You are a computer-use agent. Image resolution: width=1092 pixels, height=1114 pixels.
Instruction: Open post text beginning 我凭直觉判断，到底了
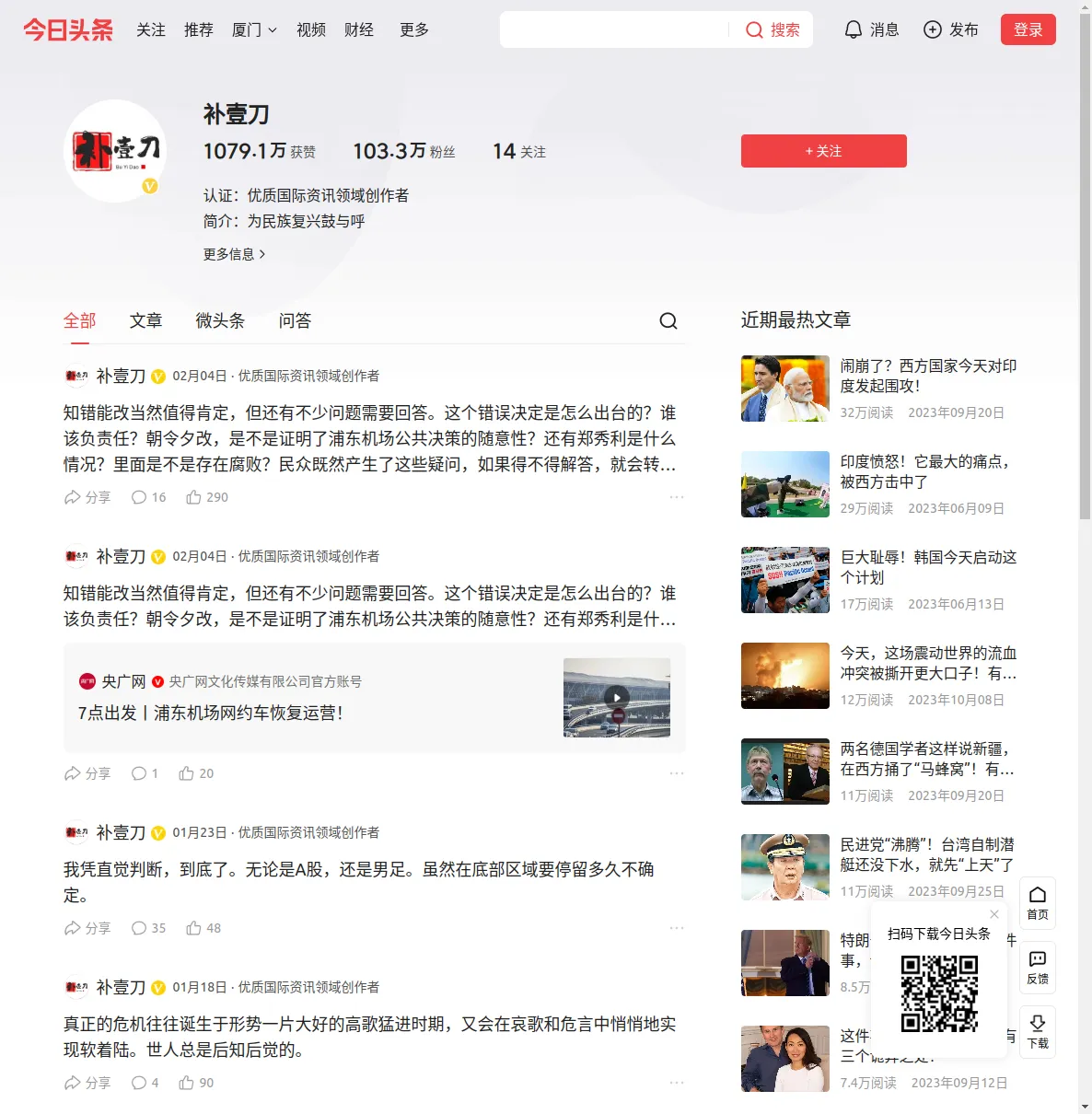coord(359,882)
